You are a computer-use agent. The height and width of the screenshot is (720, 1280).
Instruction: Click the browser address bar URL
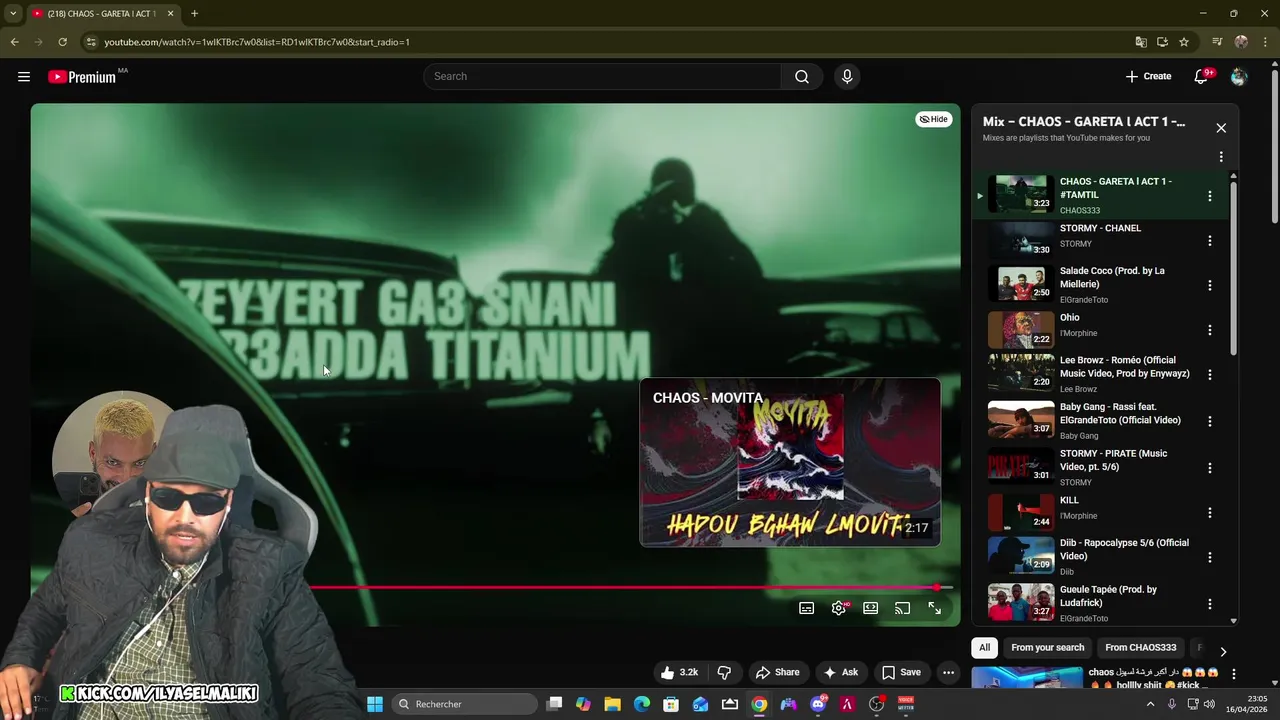[257, 42]
